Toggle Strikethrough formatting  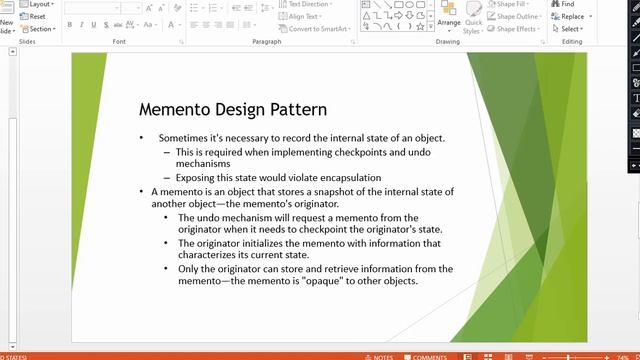click(118, 25)
